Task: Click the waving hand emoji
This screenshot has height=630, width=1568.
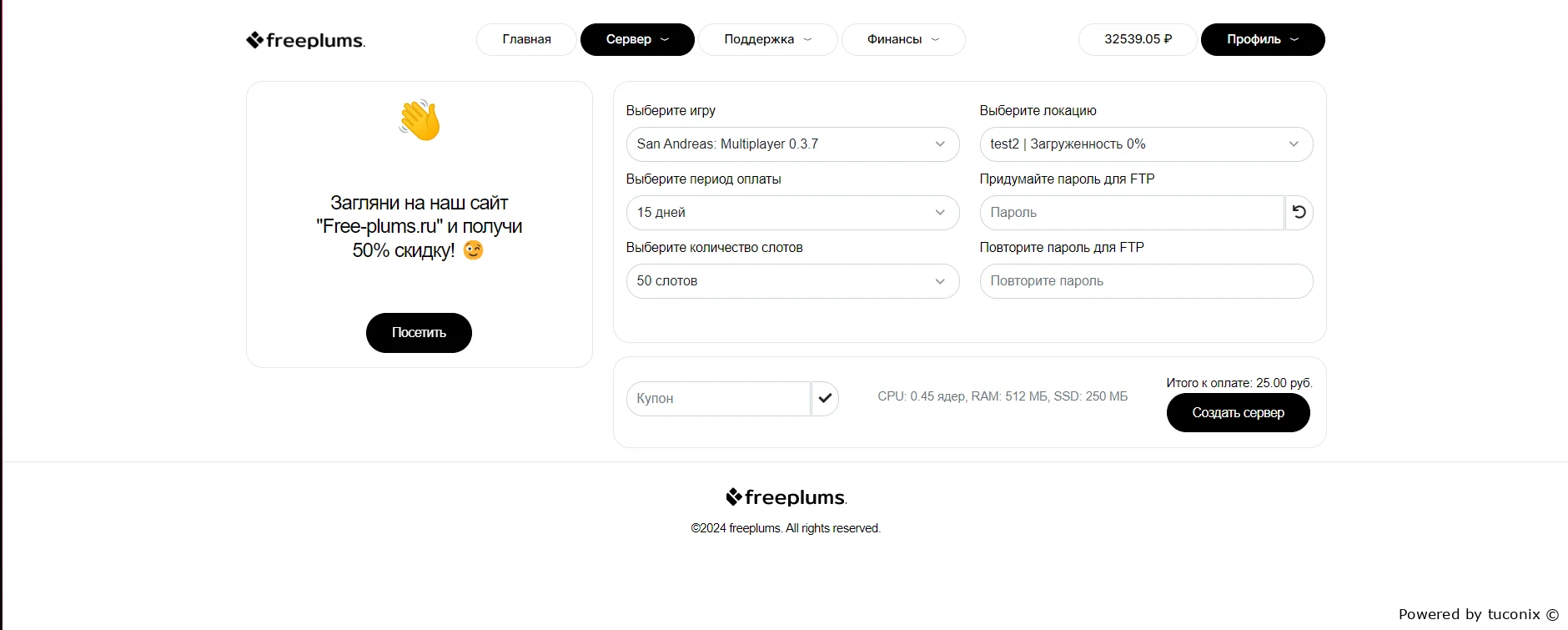Action: (419, 120)
